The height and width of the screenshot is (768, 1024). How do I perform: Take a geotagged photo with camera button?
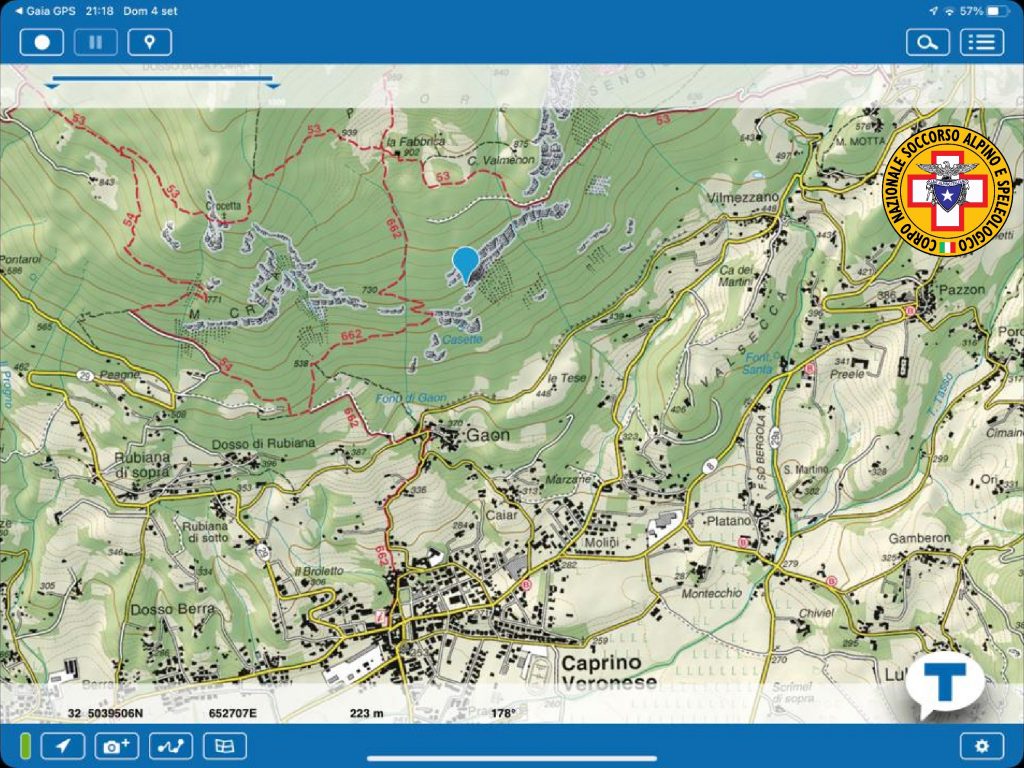[x=117, y=745]
